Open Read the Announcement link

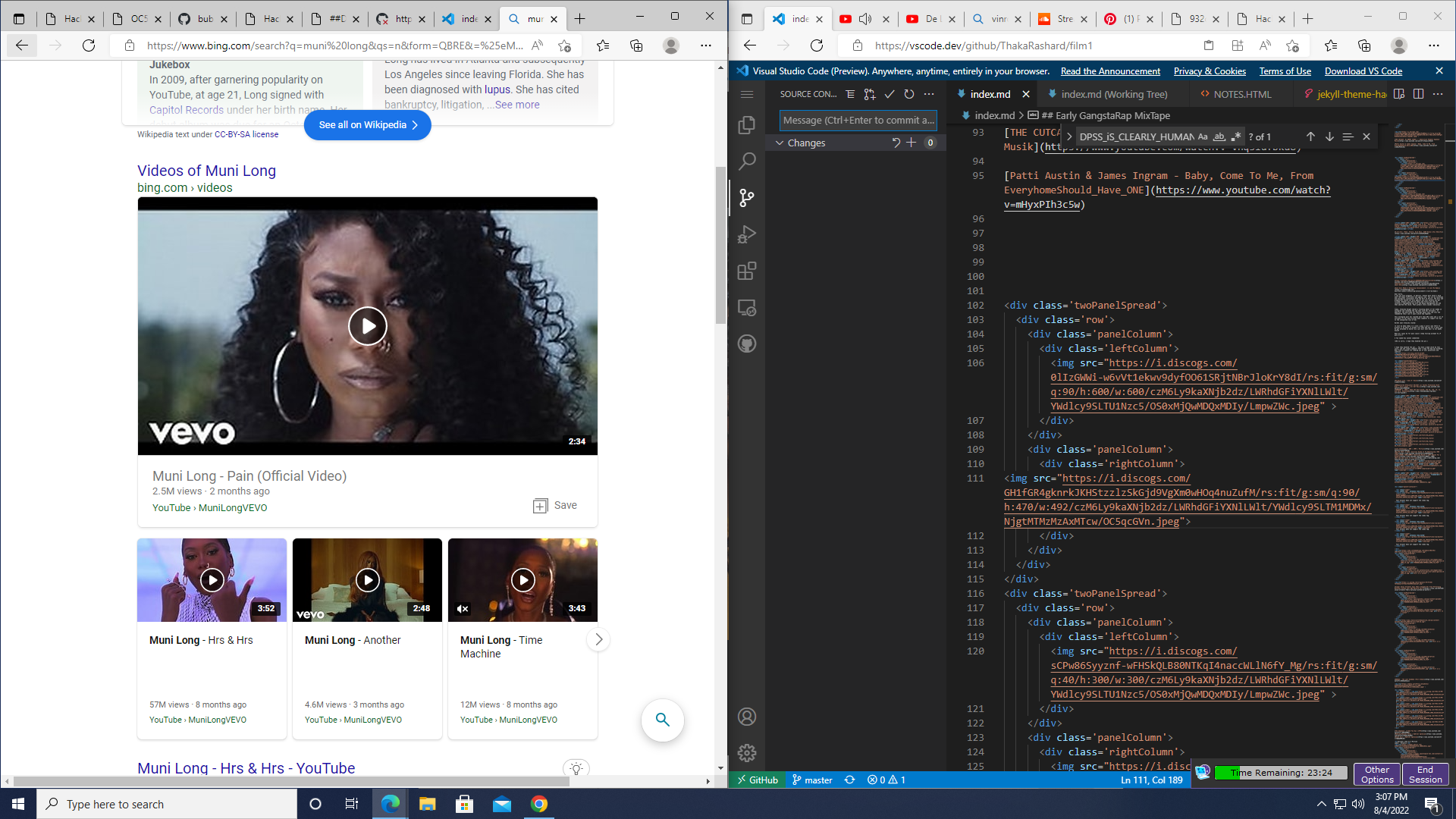tap(1110, 71)
